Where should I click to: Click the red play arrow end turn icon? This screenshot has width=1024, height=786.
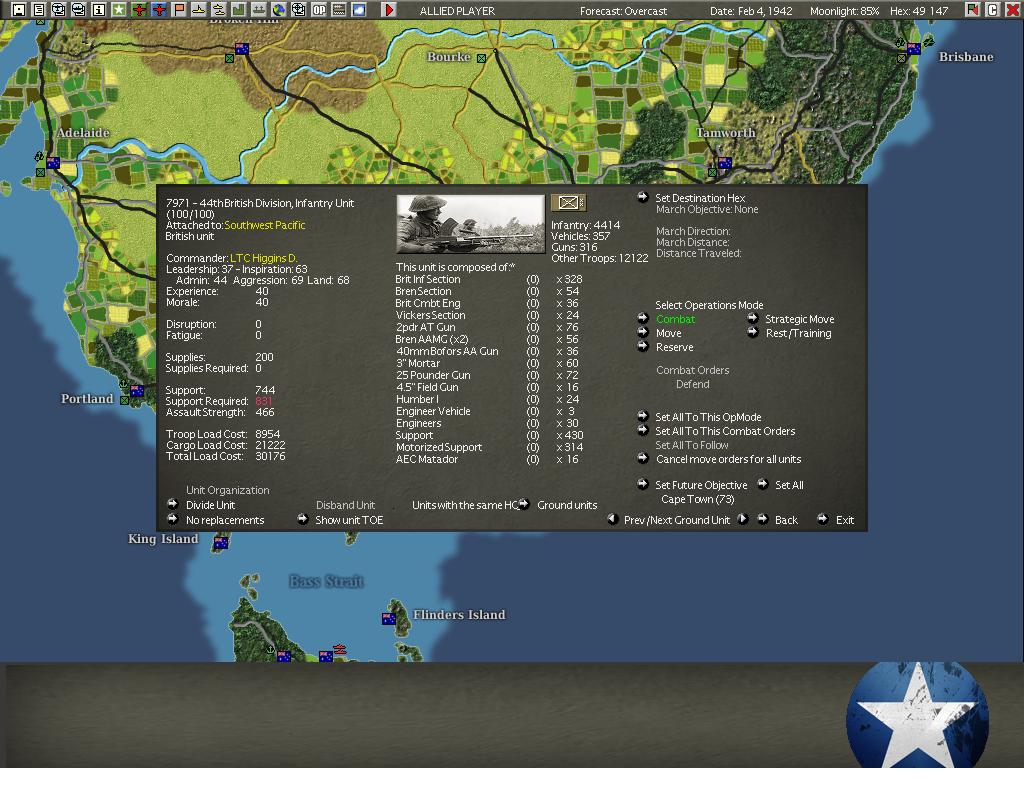(x=389, y=10)
